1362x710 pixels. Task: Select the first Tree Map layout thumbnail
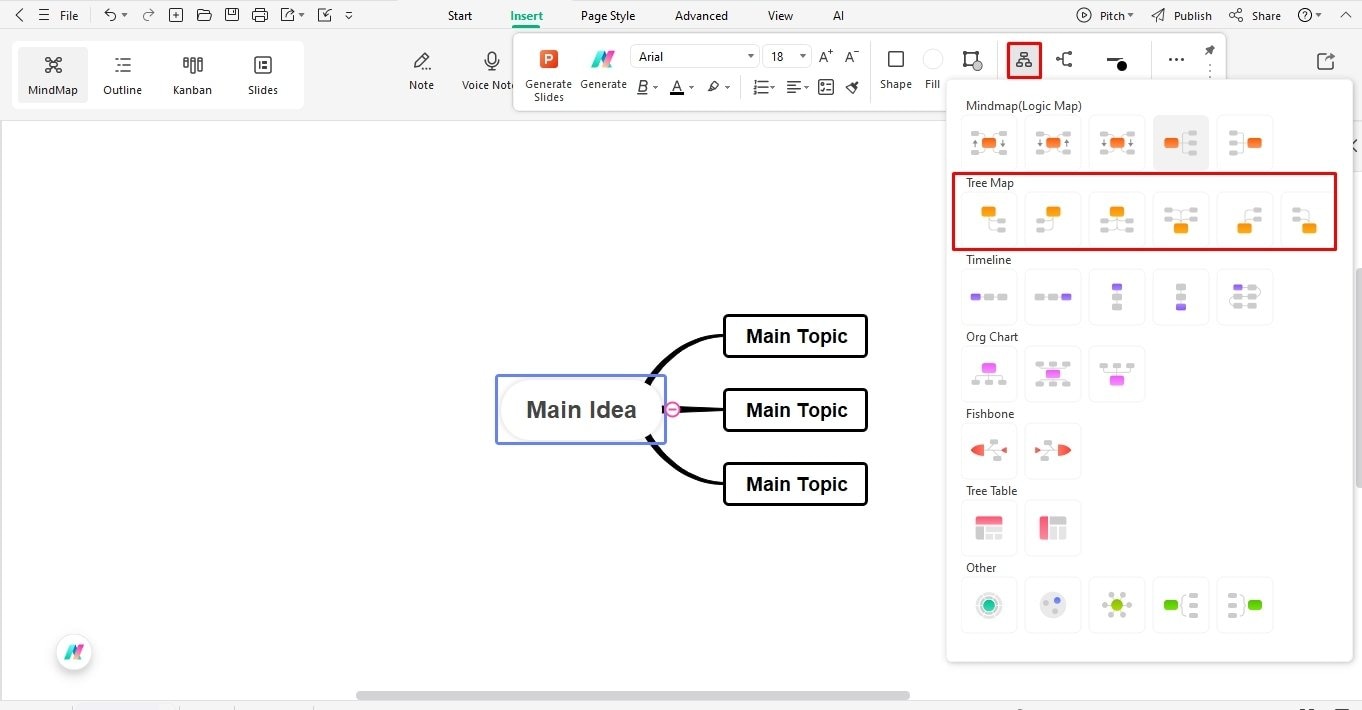tap(988, 219)
